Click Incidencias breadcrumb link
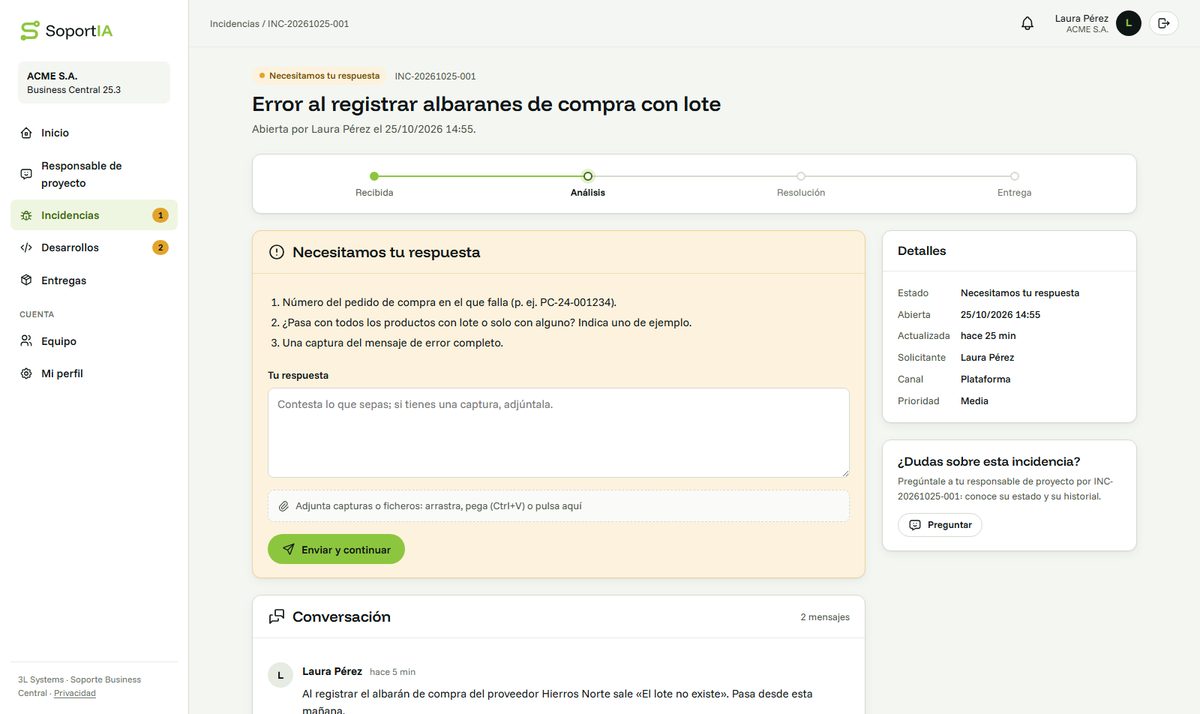This screenshot has width=1200, height=714. (234, 23)
